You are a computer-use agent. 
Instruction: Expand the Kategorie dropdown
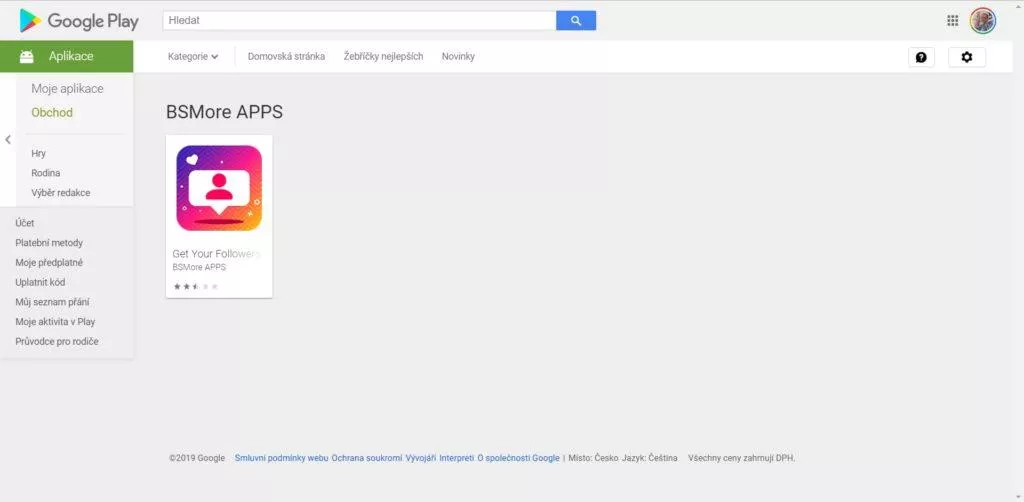[193, 57]
